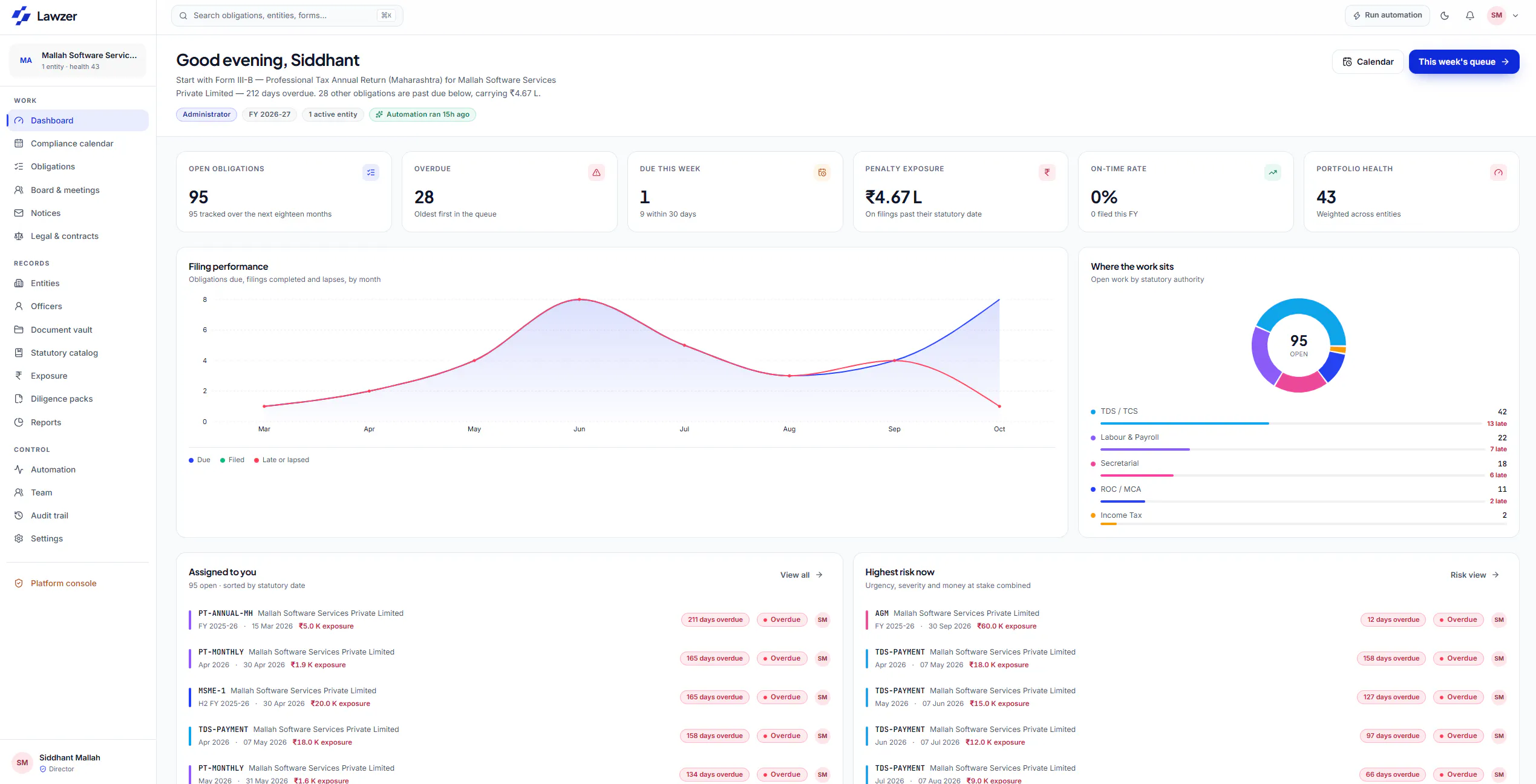Click the Audit trail history icon
1536x784 pixels.
point(19,515)
